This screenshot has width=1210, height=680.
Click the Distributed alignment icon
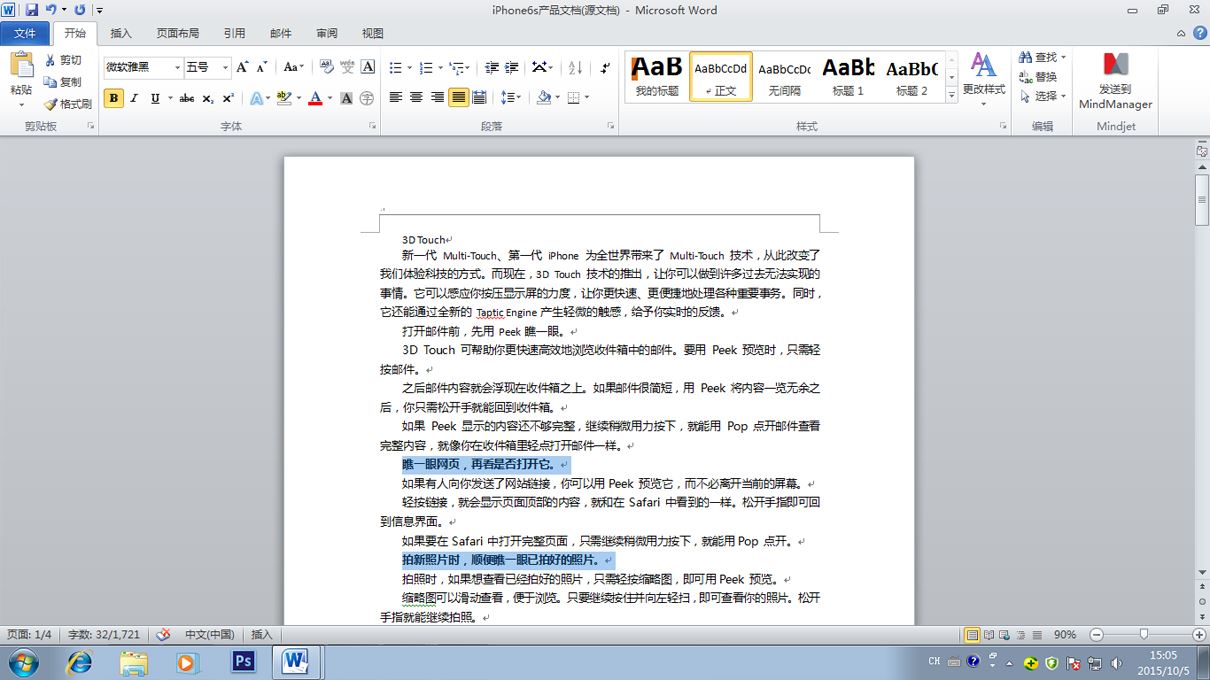tap(479, 98)
